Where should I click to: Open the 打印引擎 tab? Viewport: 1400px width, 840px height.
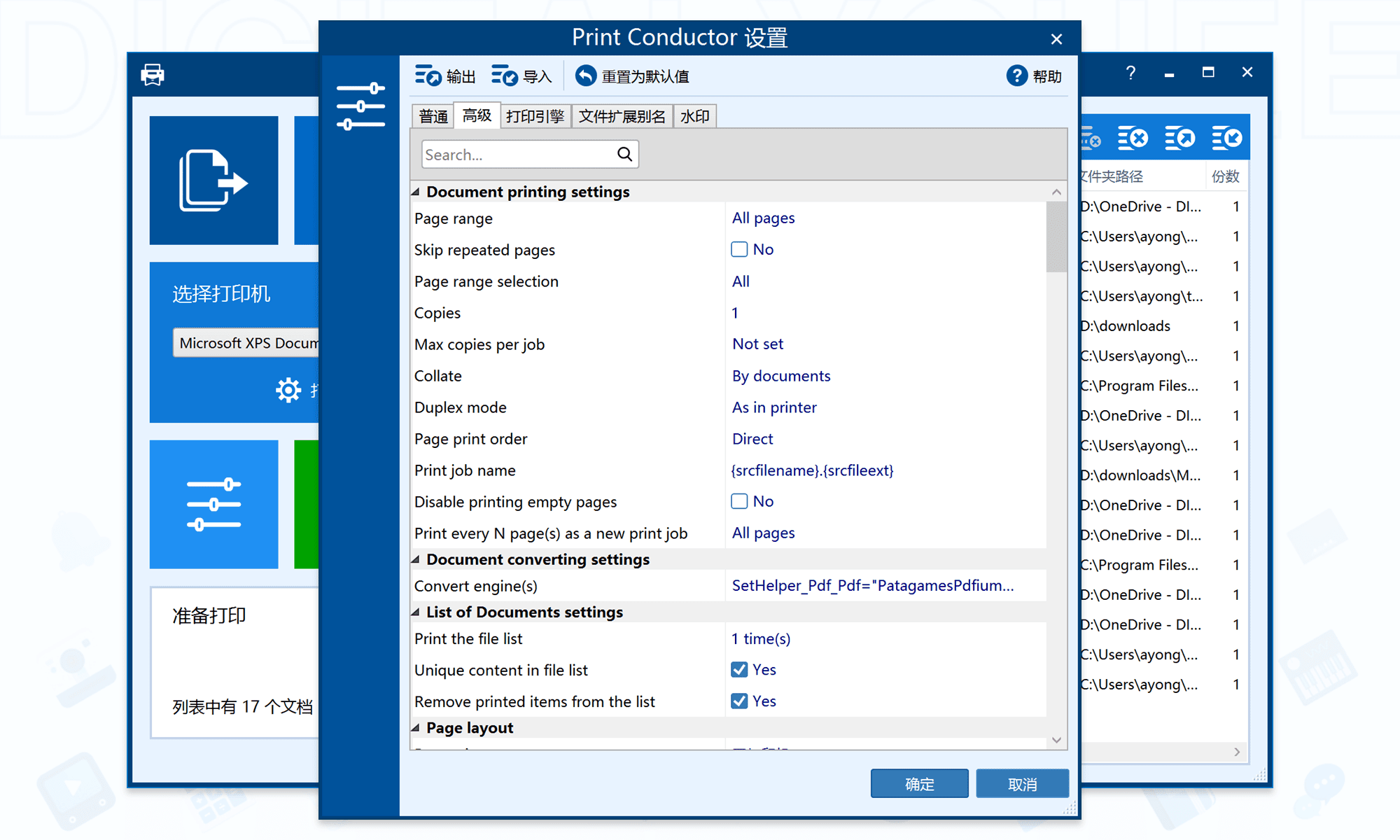pos(535,116)
